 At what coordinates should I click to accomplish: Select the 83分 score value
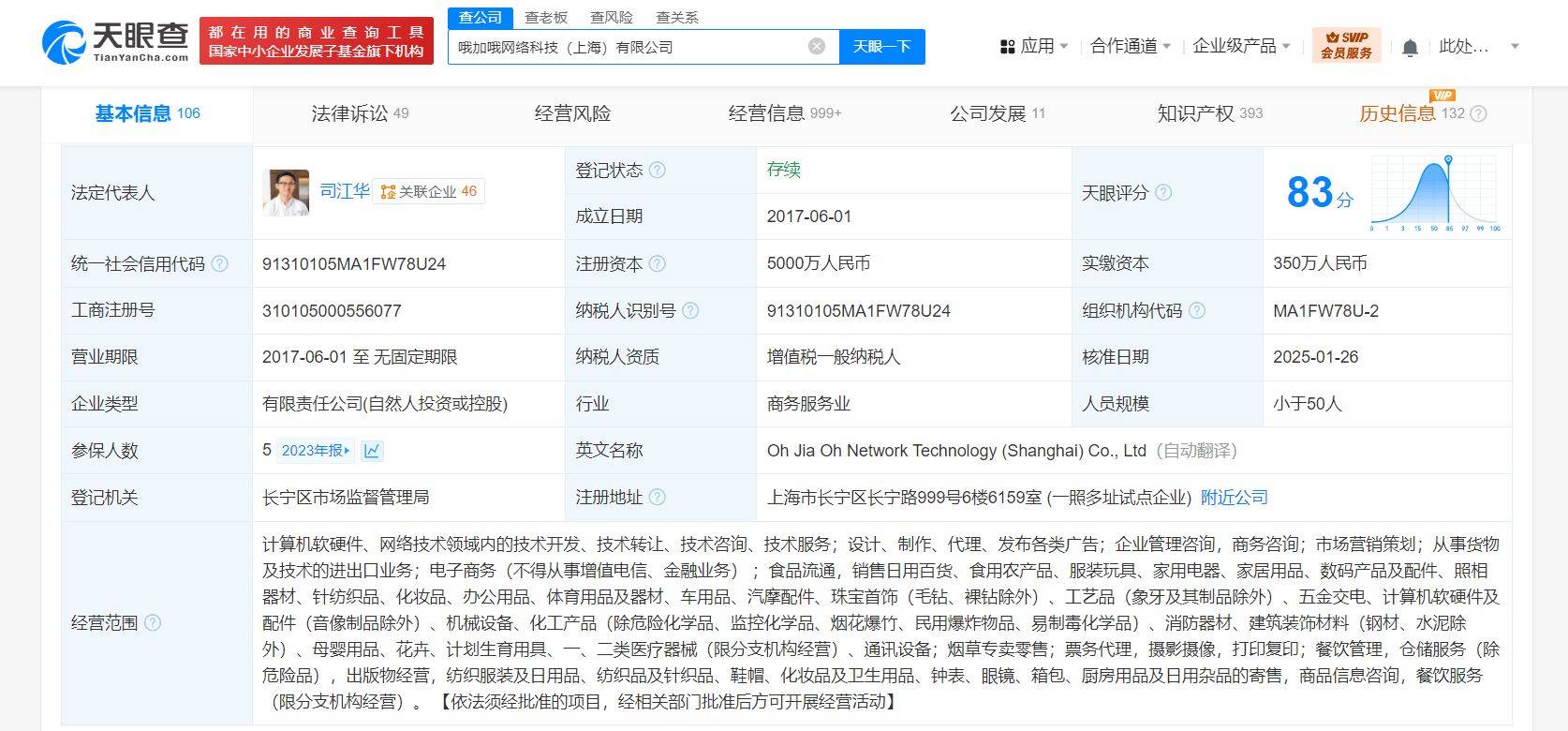click(1320, 192)
